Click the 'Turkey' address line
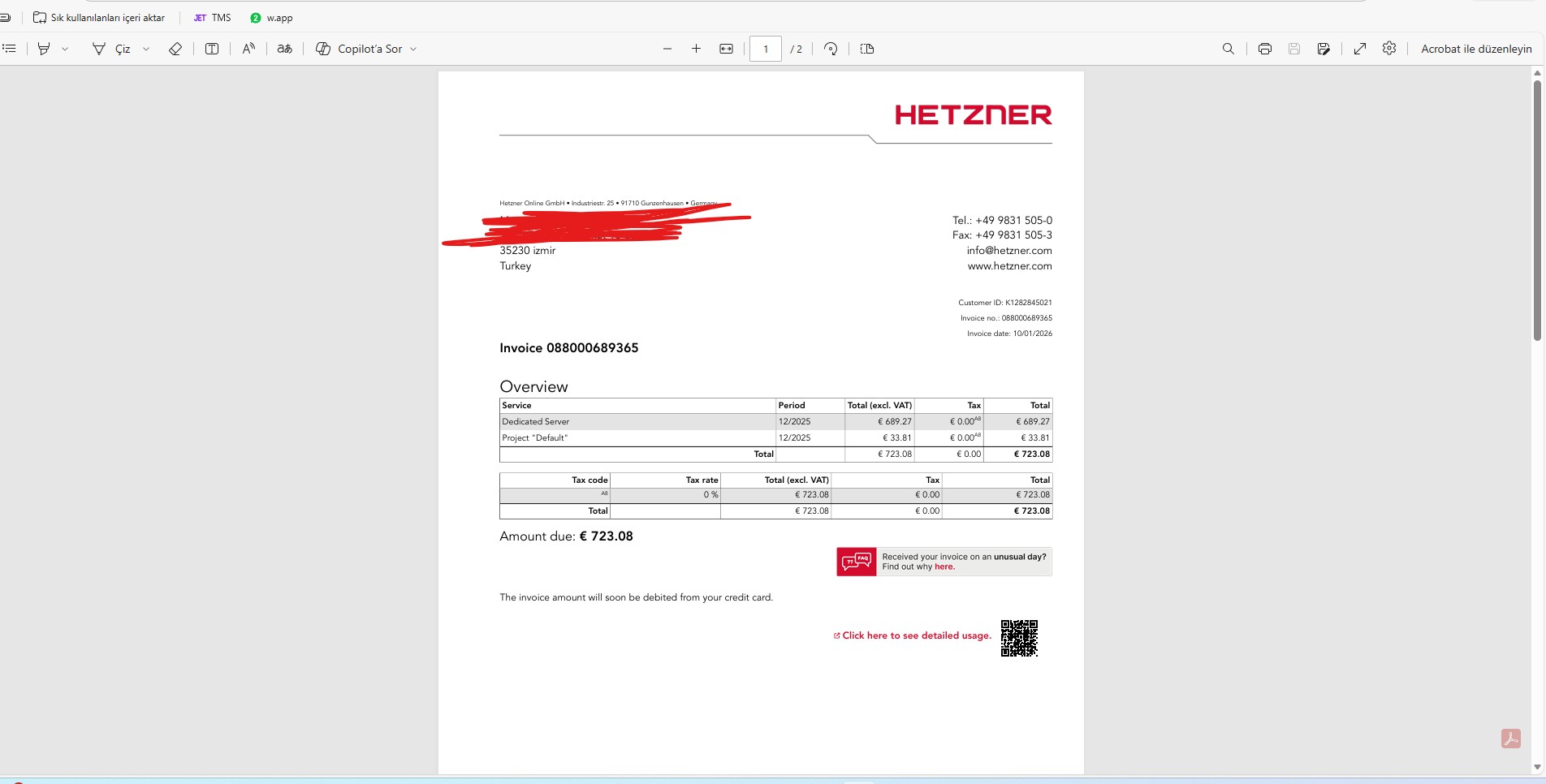This screenshot has width=1546, height=784. pos(516,266)
